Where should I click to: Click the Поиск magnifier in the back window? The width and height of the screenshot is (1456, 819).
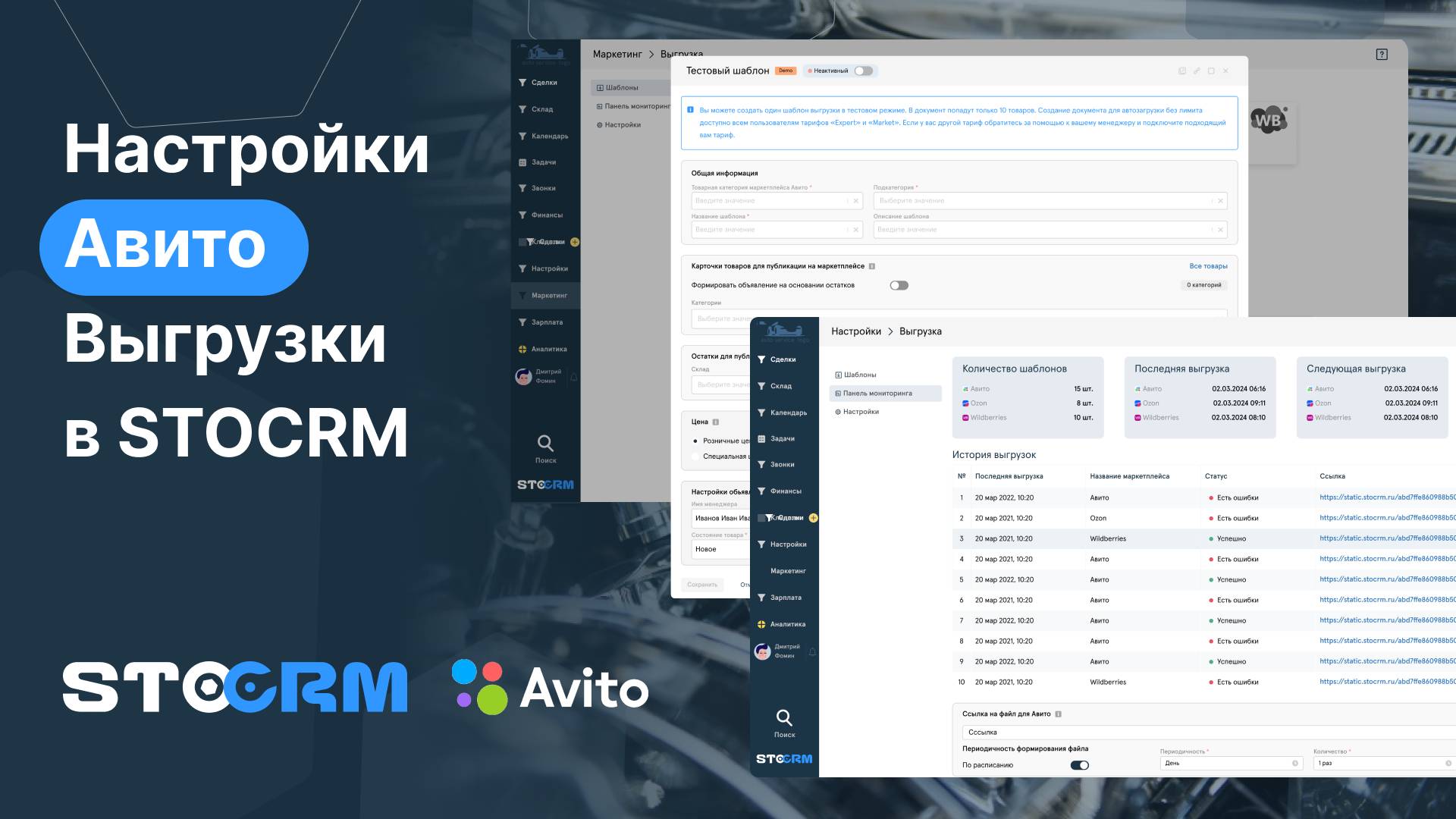coord(545,444)
